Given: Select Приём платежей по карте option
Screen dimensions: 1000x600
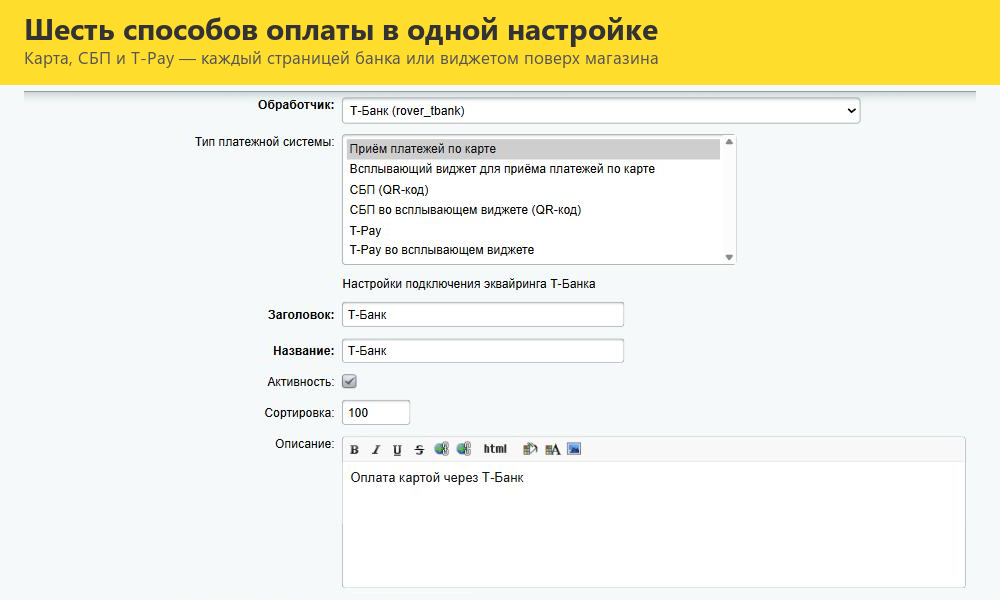Looking at the screenshot, I should (x=533, y=149).
